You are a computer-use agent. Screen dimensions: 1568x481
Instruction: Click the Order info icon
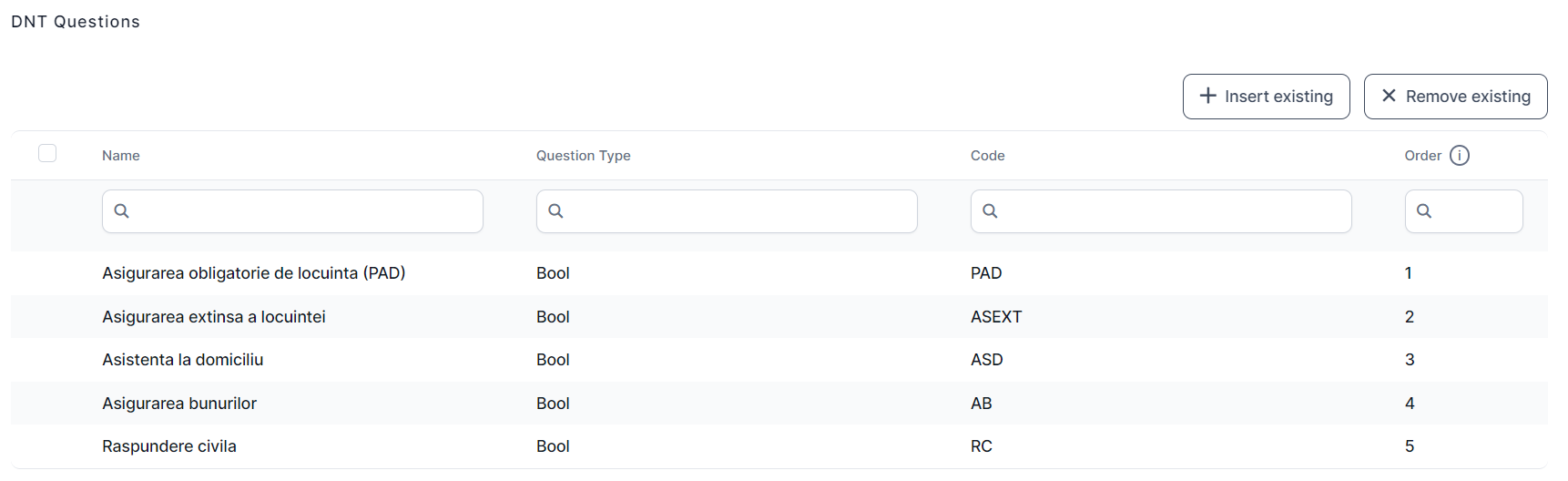point(1459,156)
